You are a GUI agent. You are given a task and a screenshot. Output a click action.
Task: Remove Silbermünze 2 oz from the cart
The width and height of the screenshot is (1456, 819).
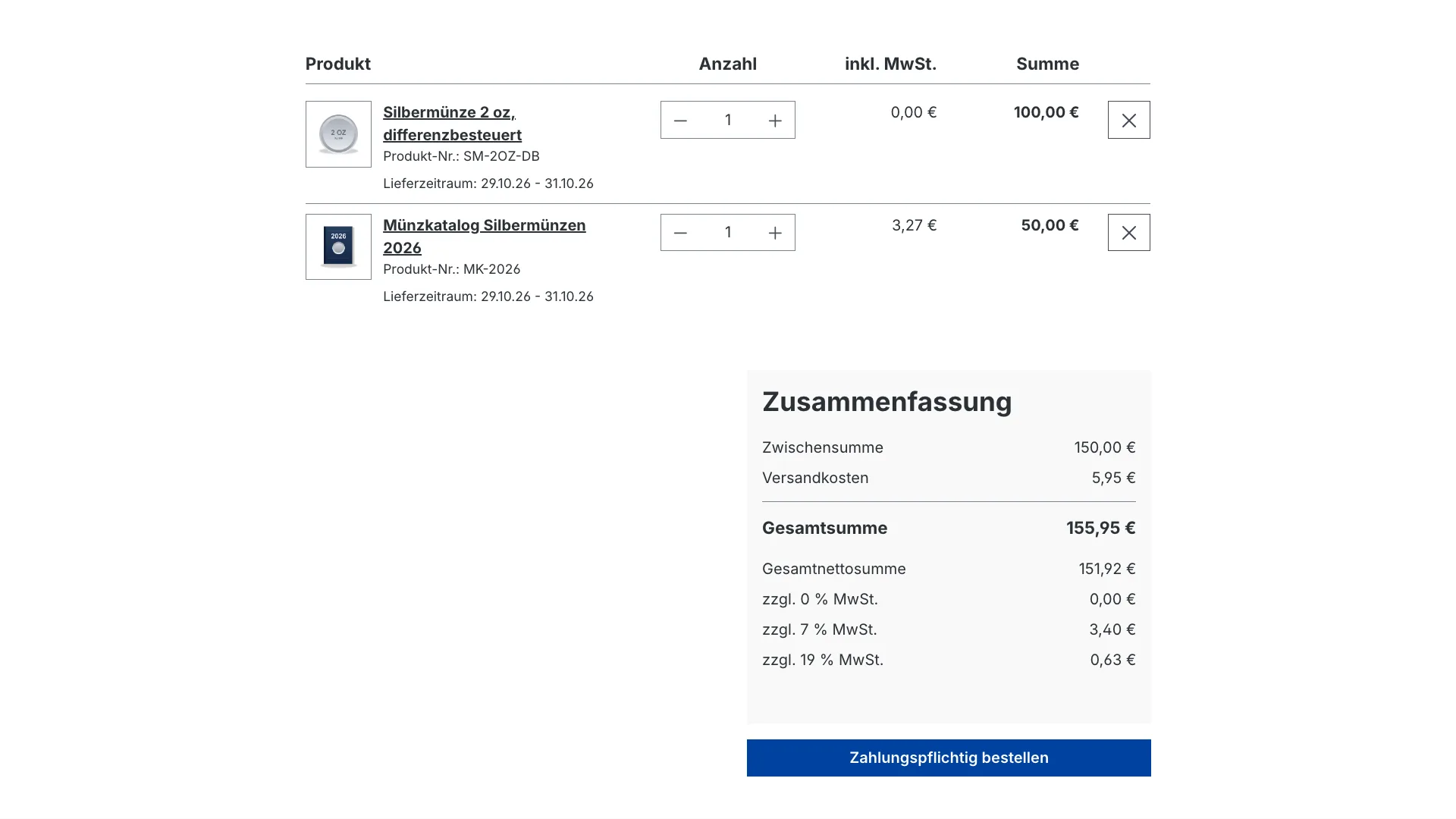tap(1128, 120)
